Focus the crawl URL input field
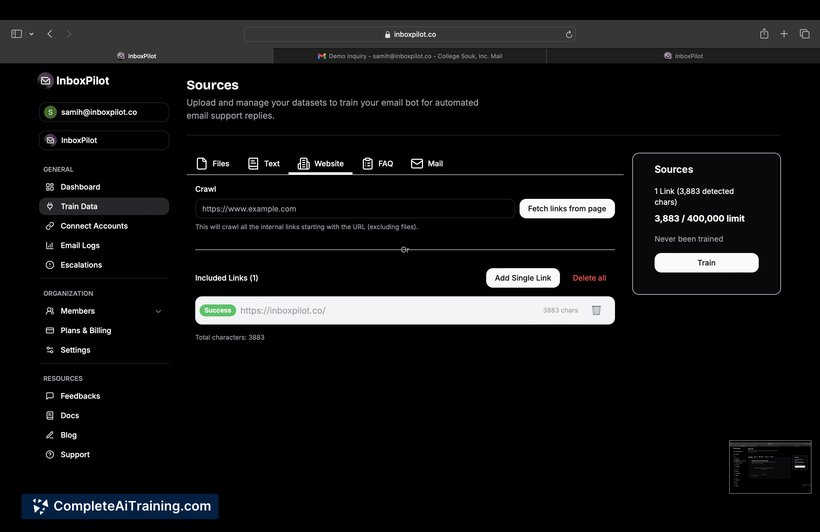 click(x=355, y=209)
